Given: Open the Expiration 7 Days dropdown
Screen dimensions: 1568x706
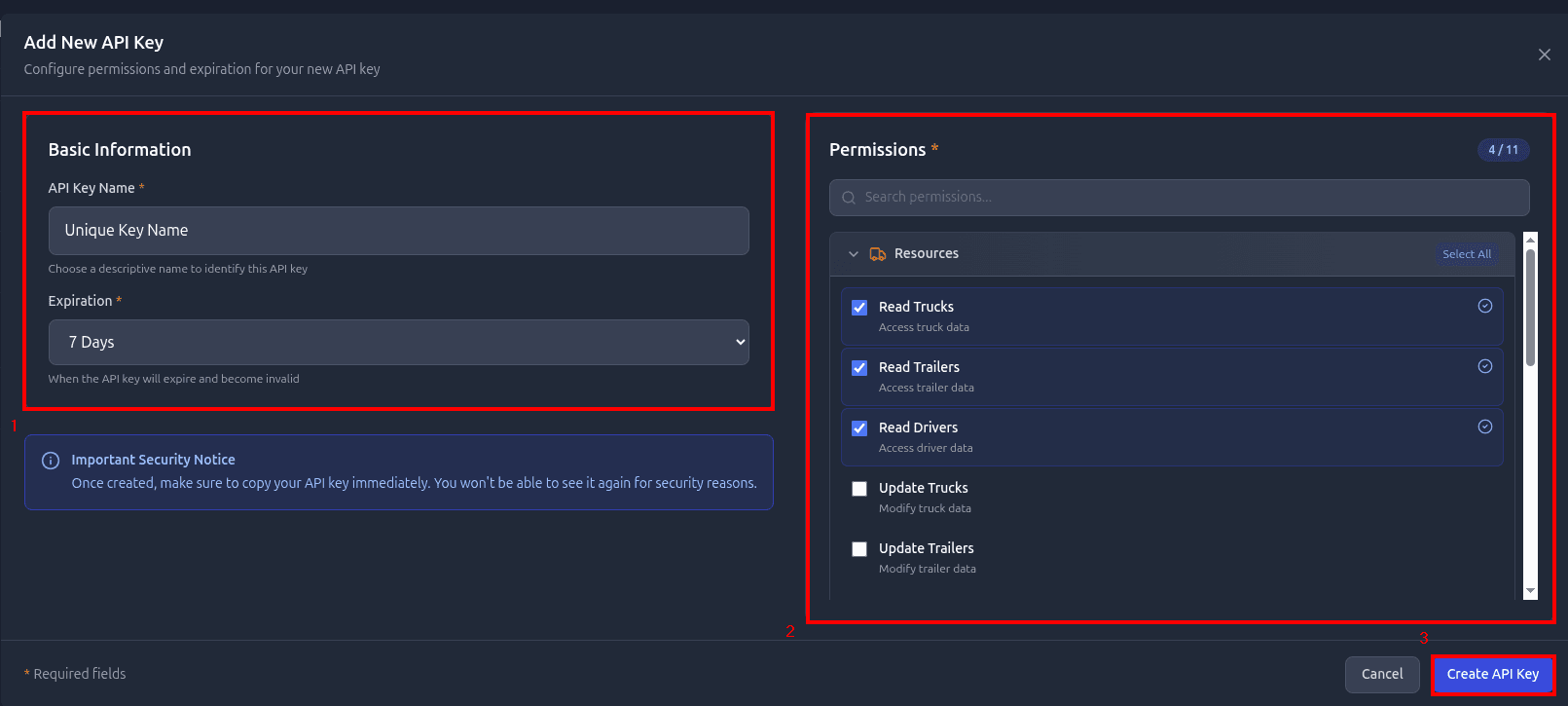Looking at the screenshot, I should click(x=399, y=342).
